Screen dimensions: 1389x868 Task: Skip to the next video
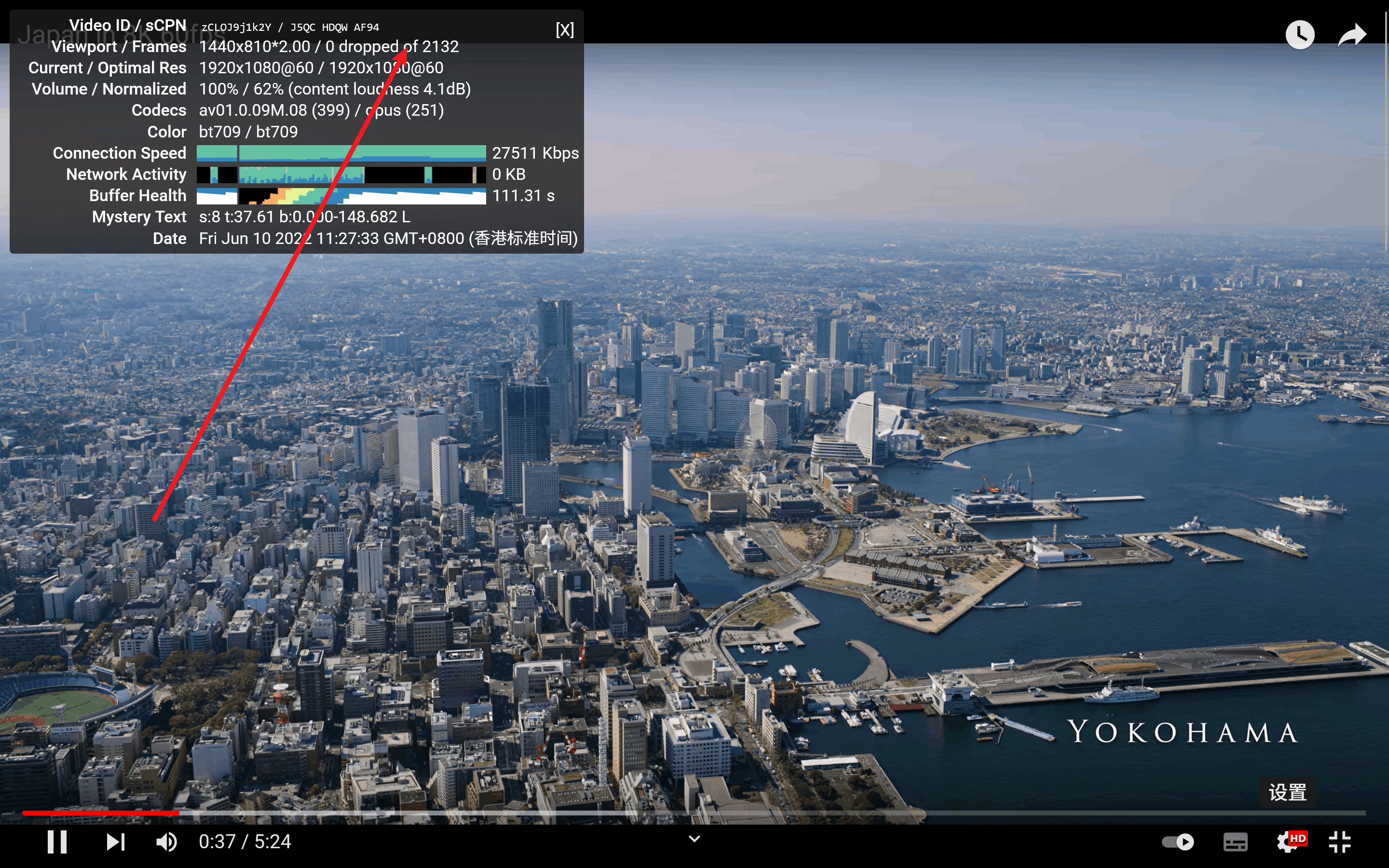pos(115,841)
